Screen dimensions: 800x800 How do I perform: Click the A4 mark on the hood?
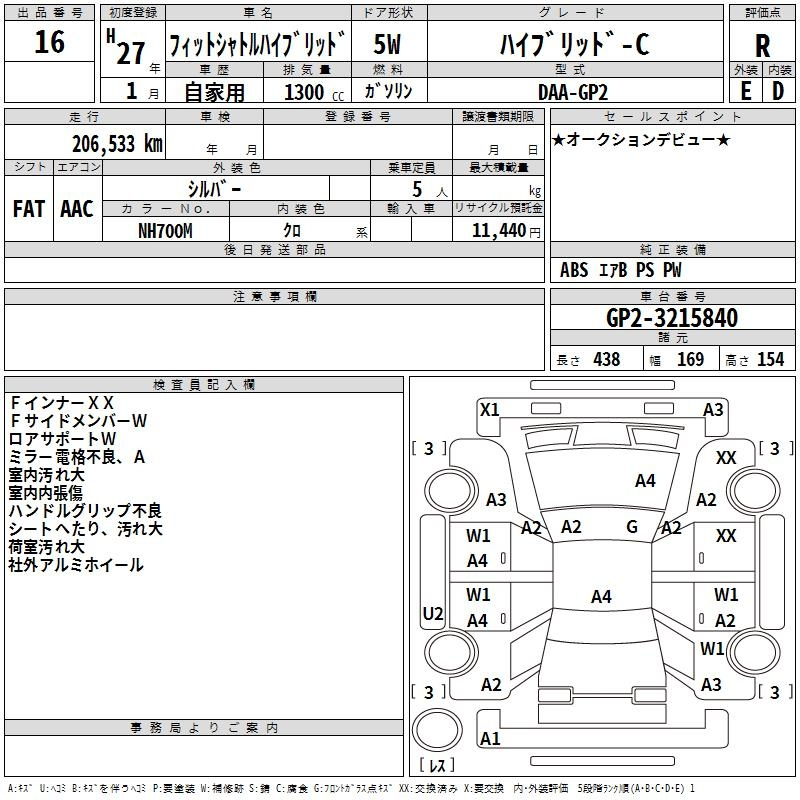[x=645, y=481]
